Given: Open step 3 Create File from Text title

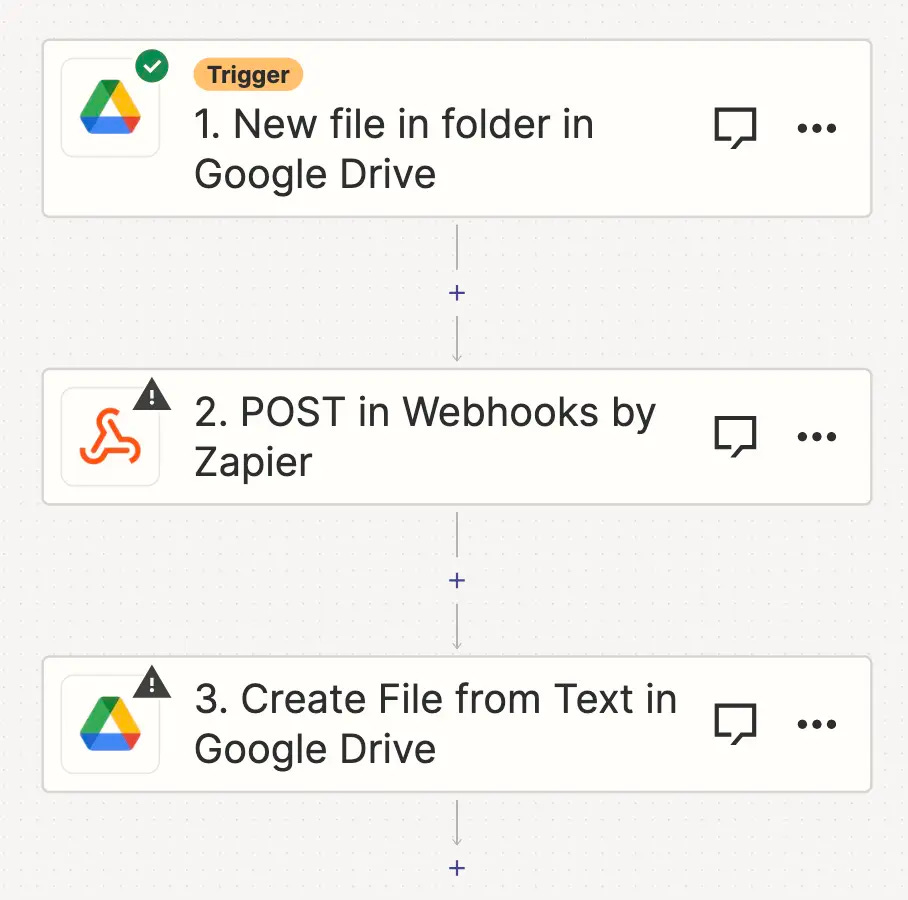Looking at the screenshot, I should tap(435, 724).
